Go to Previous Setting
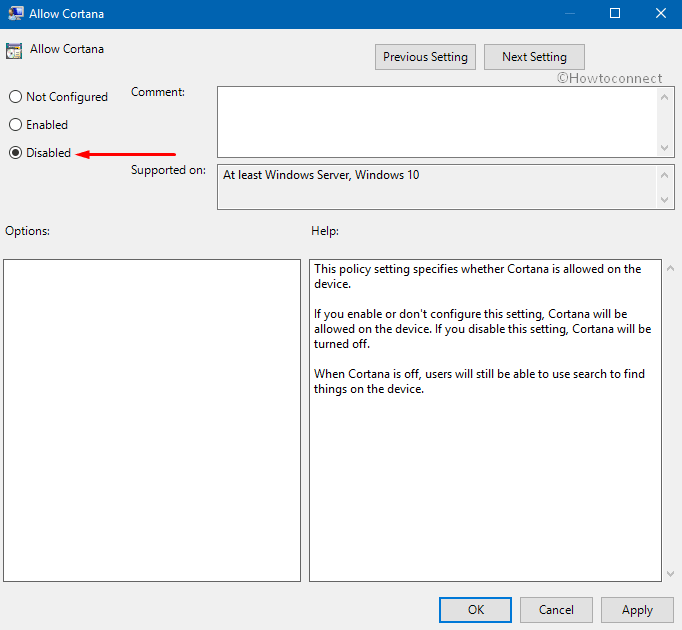This screenshot has width=682, height=630. [x=425, y=57]
